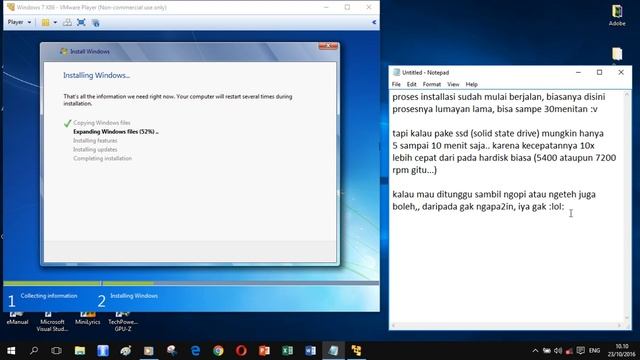Open the Help menu in Notepad
Screen dimensions: 640x360
tap(471, 84)
